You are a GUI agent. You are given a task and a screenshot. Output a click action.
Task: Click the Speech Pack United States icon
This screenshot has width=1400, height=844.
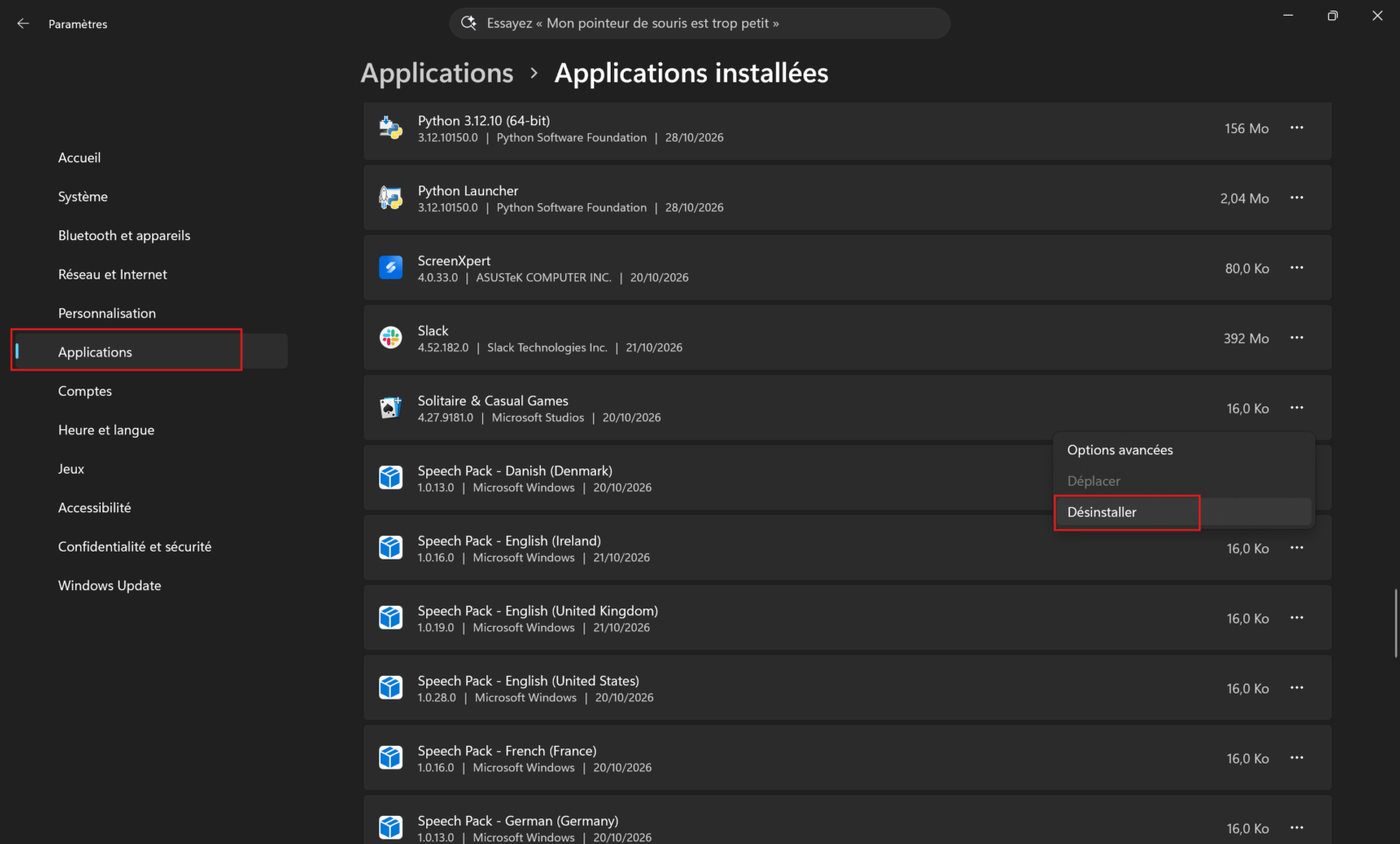coord(390,688)
